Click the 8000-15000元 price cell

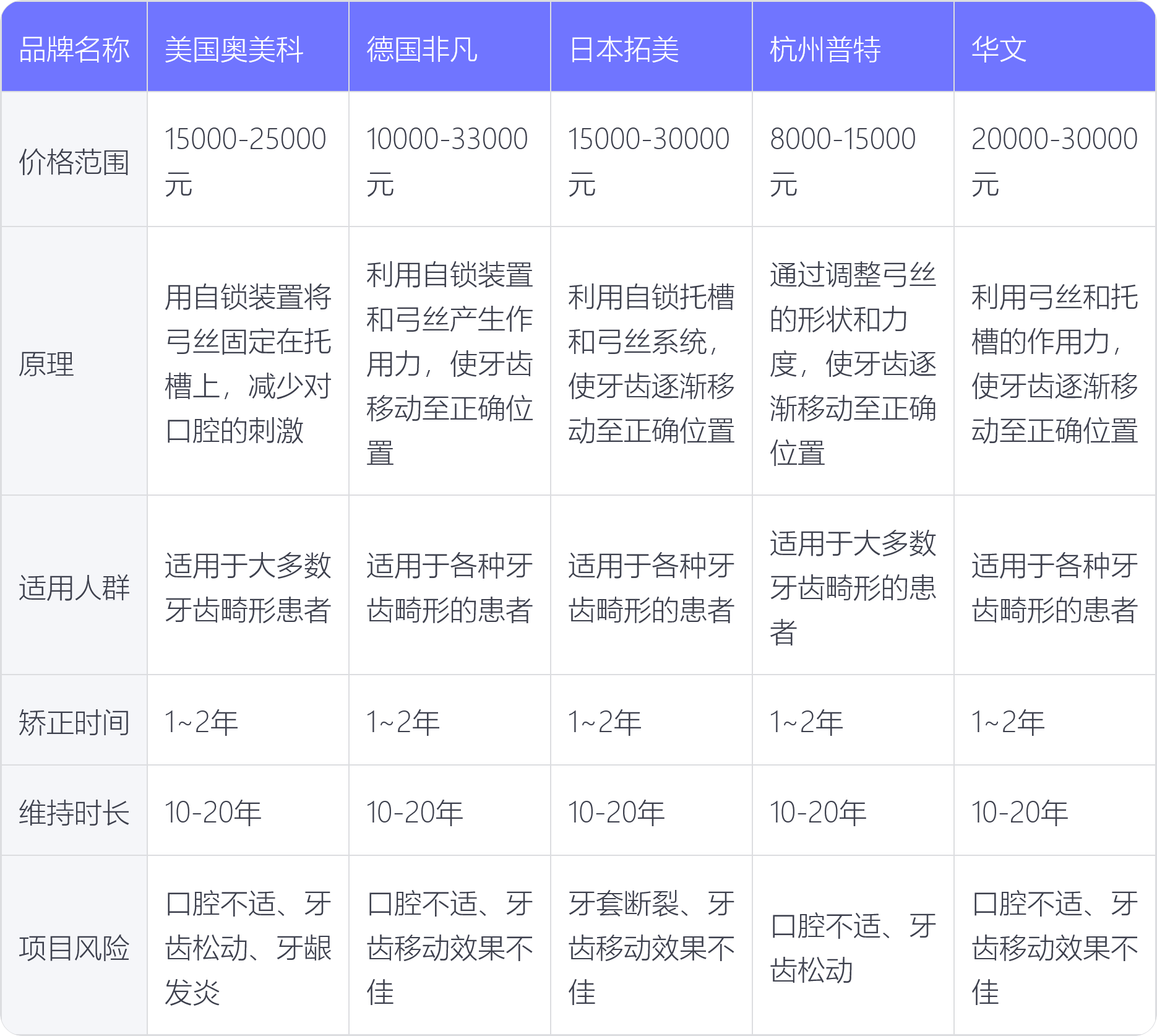[x=853, y=160]
